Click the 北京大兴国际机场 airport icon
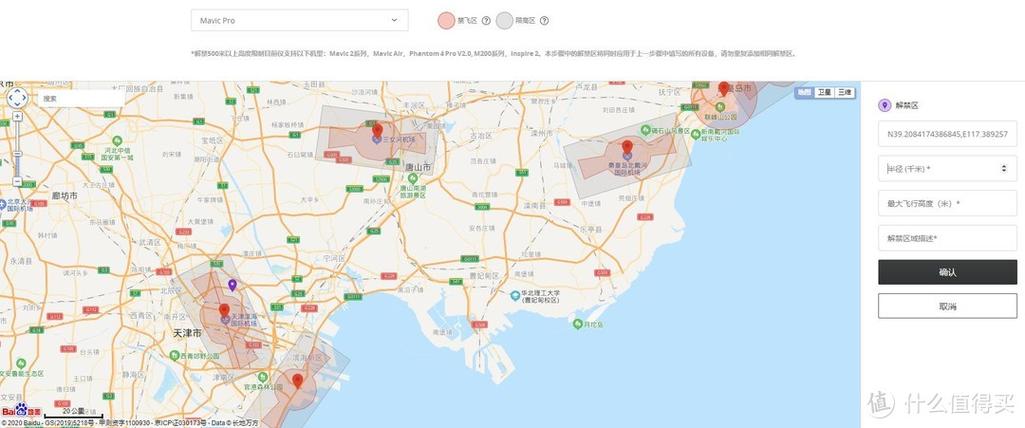This screenshot has width=1025, height=428. pyautogui.click(x=3, y=205)
